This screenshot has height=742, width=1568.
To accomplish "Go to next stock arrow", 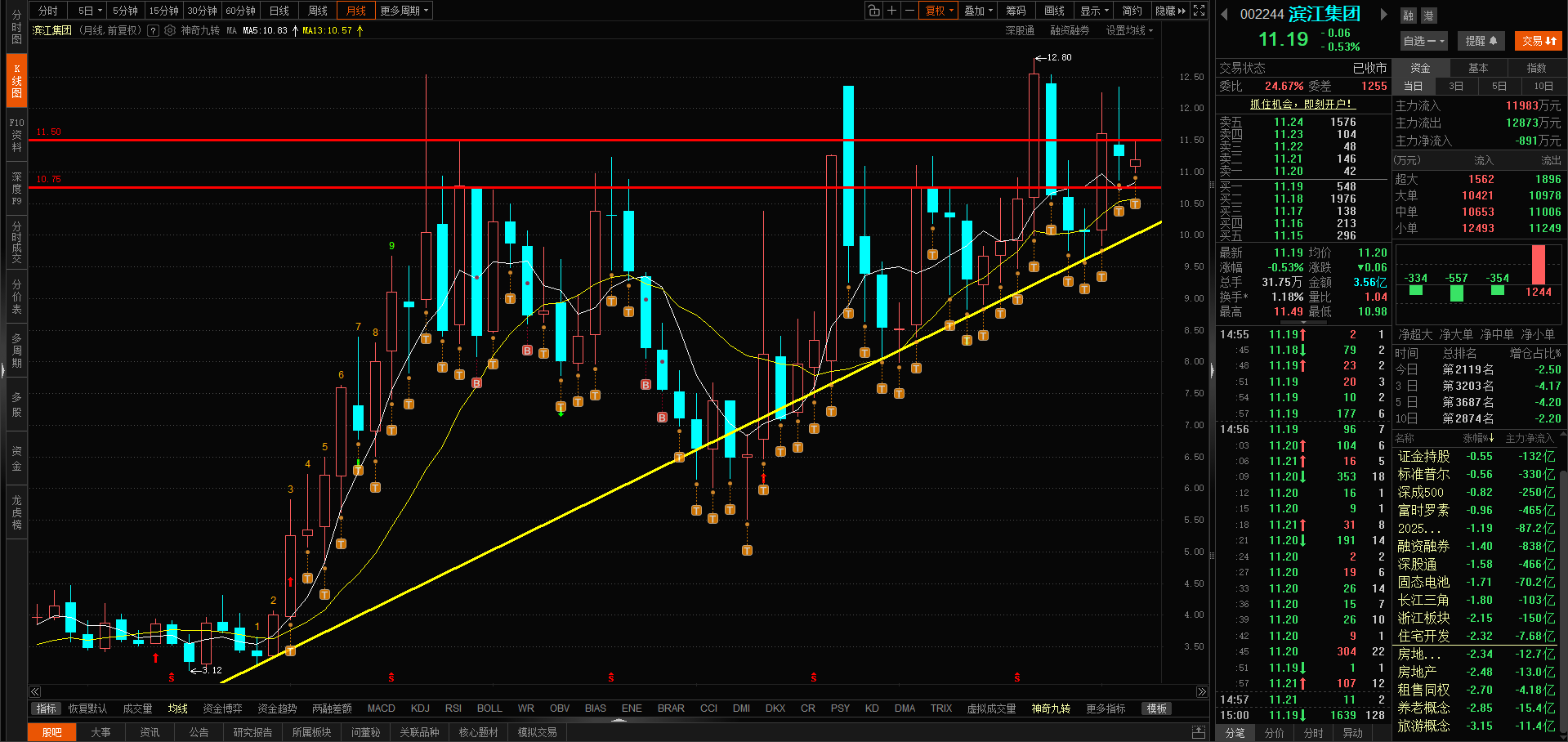I will coord(1383,14).
